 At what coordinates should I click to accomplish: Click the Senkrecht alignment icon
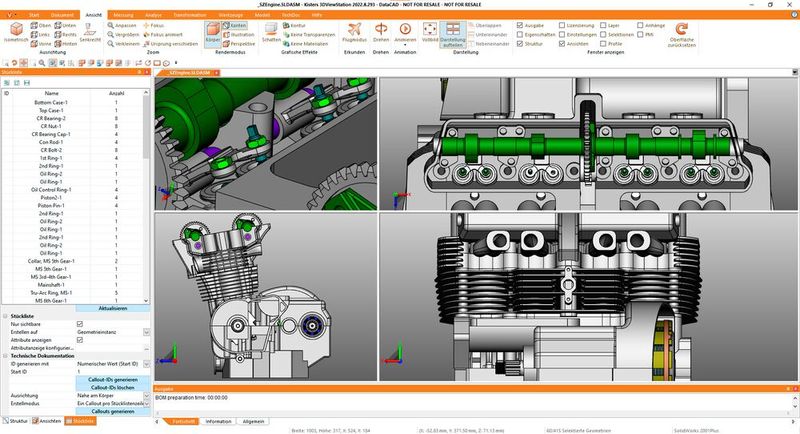[88, 34]
